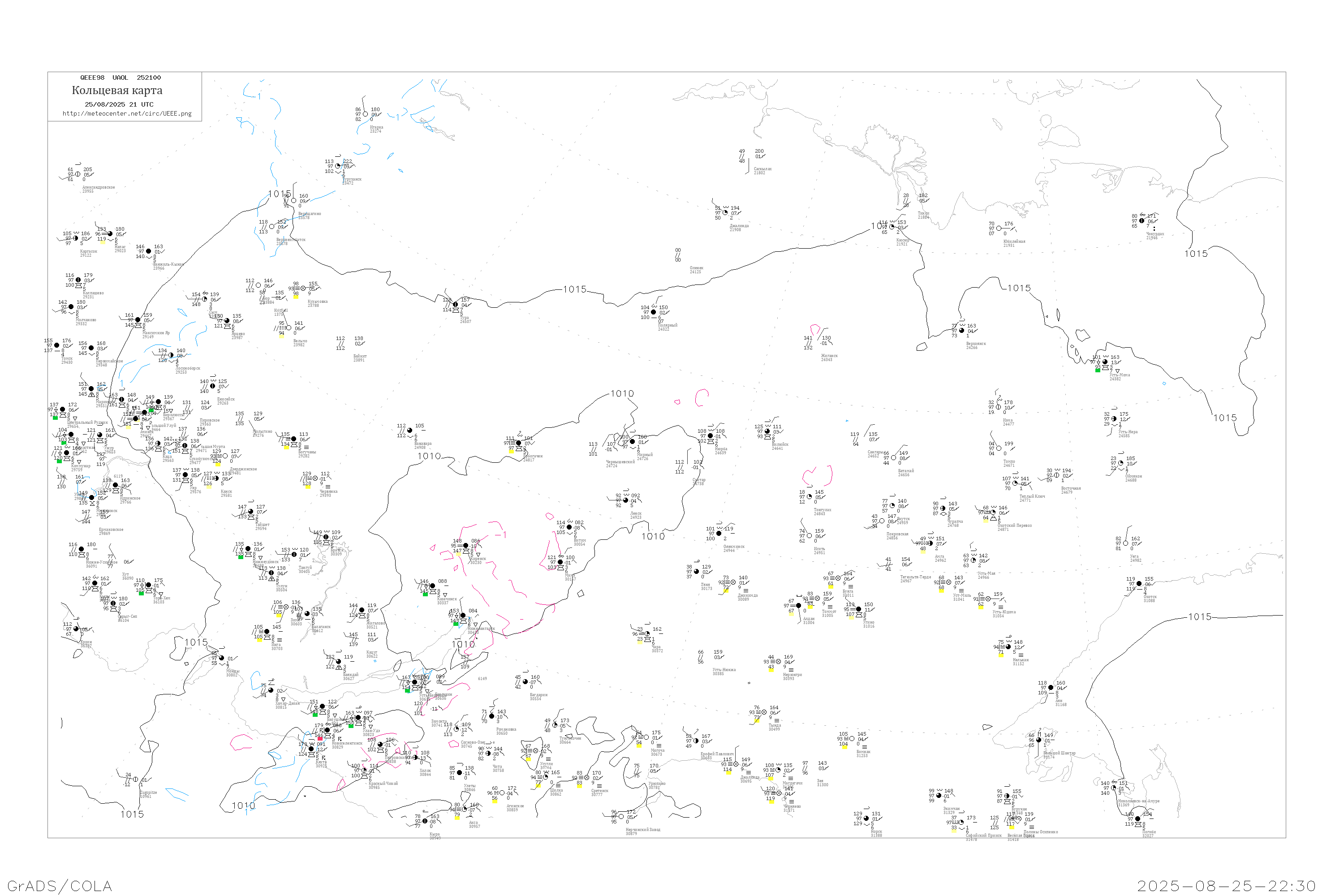Viewport: 1344px width, 896px height.
Task: Click the Полярный station filled circle
Action: [654, 312]
